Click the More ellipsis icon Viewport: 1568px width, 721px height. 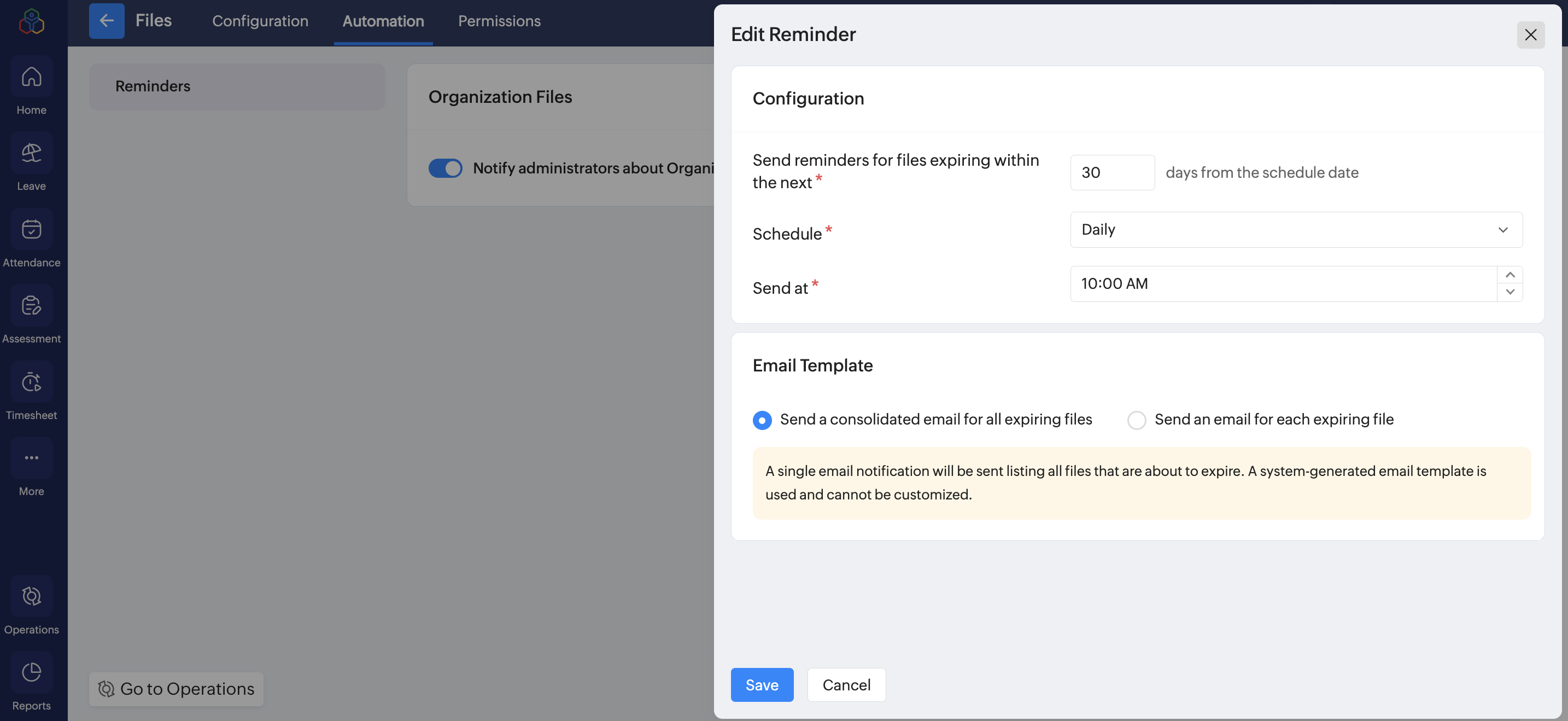31,458
